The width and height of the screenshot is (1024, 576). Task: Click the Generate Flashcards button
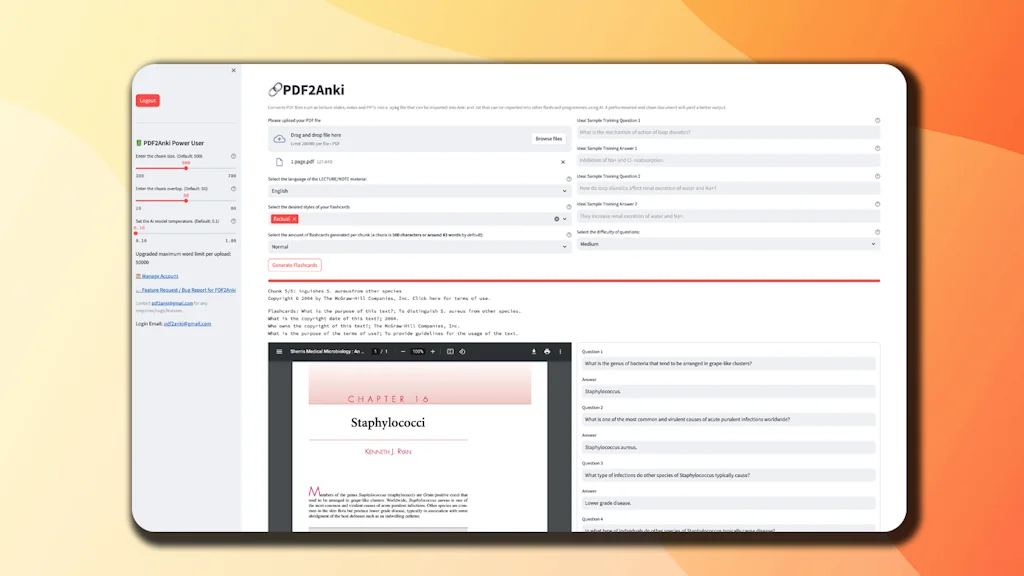pyautogui.click(x=295, y=265)
